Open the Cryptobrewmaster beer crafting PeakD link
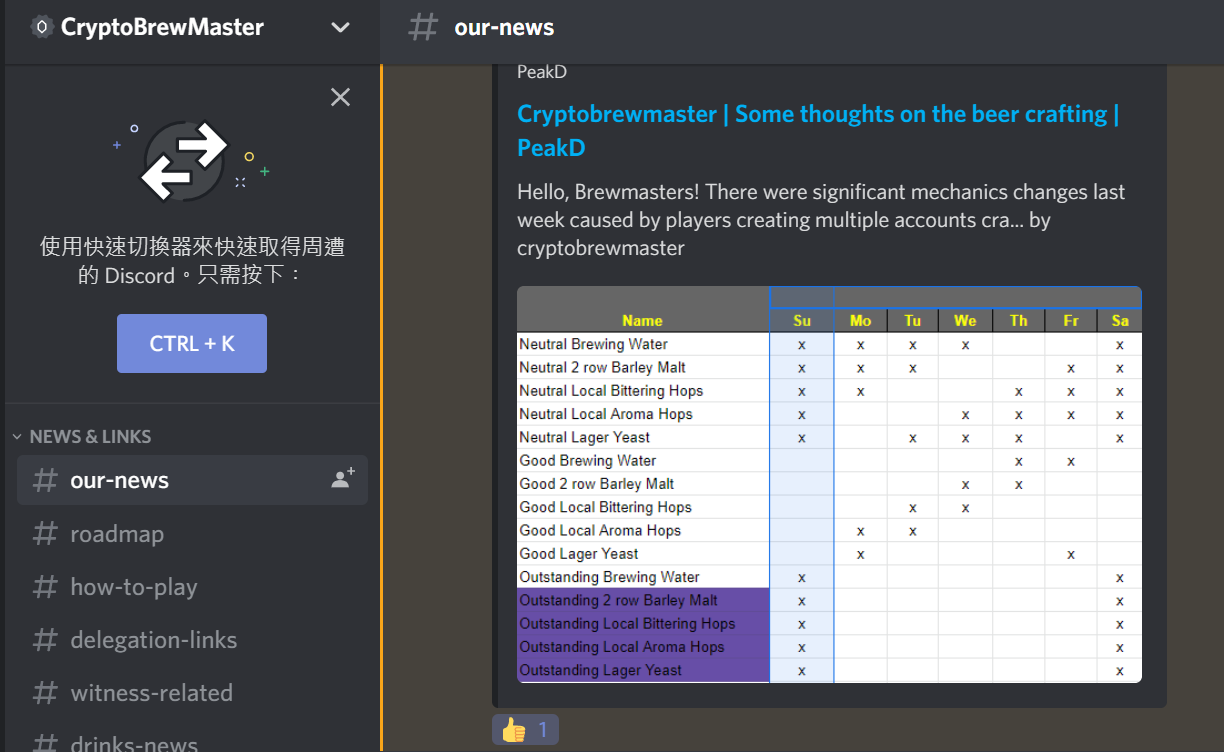The width and height of the screenshot is (1224, 752). click(x=818, y=131)
